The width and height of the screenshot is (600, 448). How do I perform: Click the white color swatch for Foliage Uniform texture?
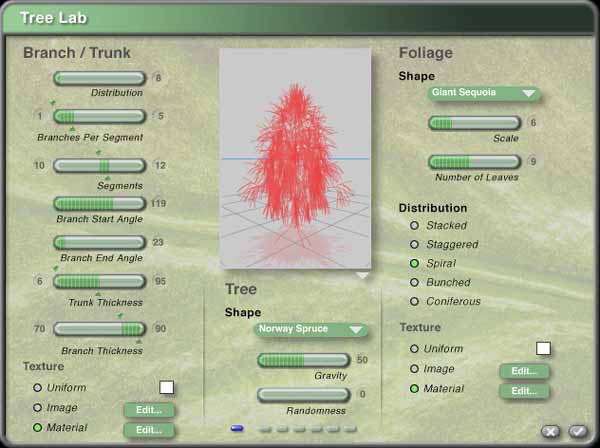pos(543,349)
